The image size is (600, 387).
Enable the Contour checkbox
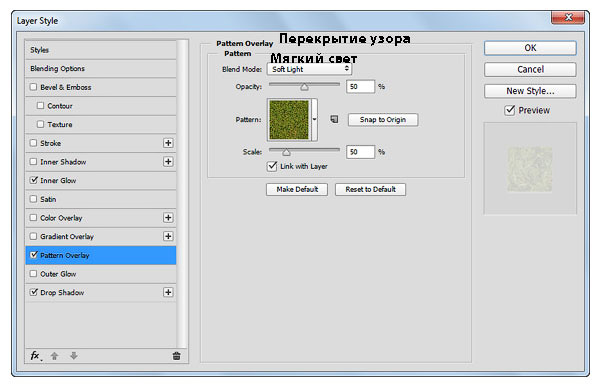tap(40, 105)
